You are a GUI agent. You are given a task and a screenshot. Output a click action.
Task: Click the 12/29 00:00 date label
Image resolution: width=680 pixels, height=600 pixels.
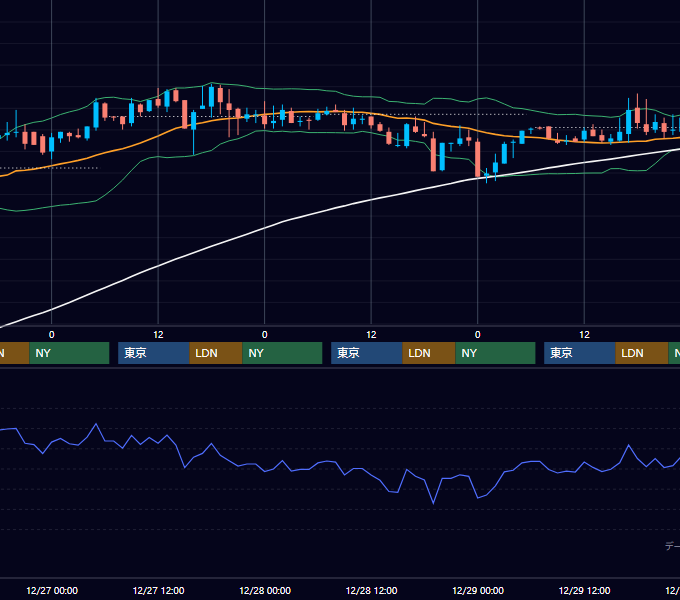coord(478,590)
